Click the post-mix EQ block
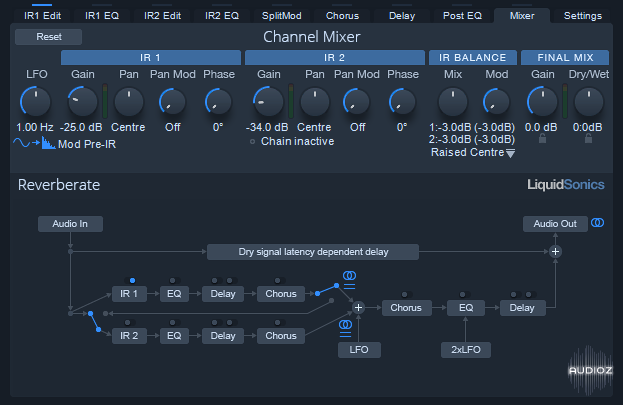The width and height of the screenshot is (623, 405). tap(466, 308)
